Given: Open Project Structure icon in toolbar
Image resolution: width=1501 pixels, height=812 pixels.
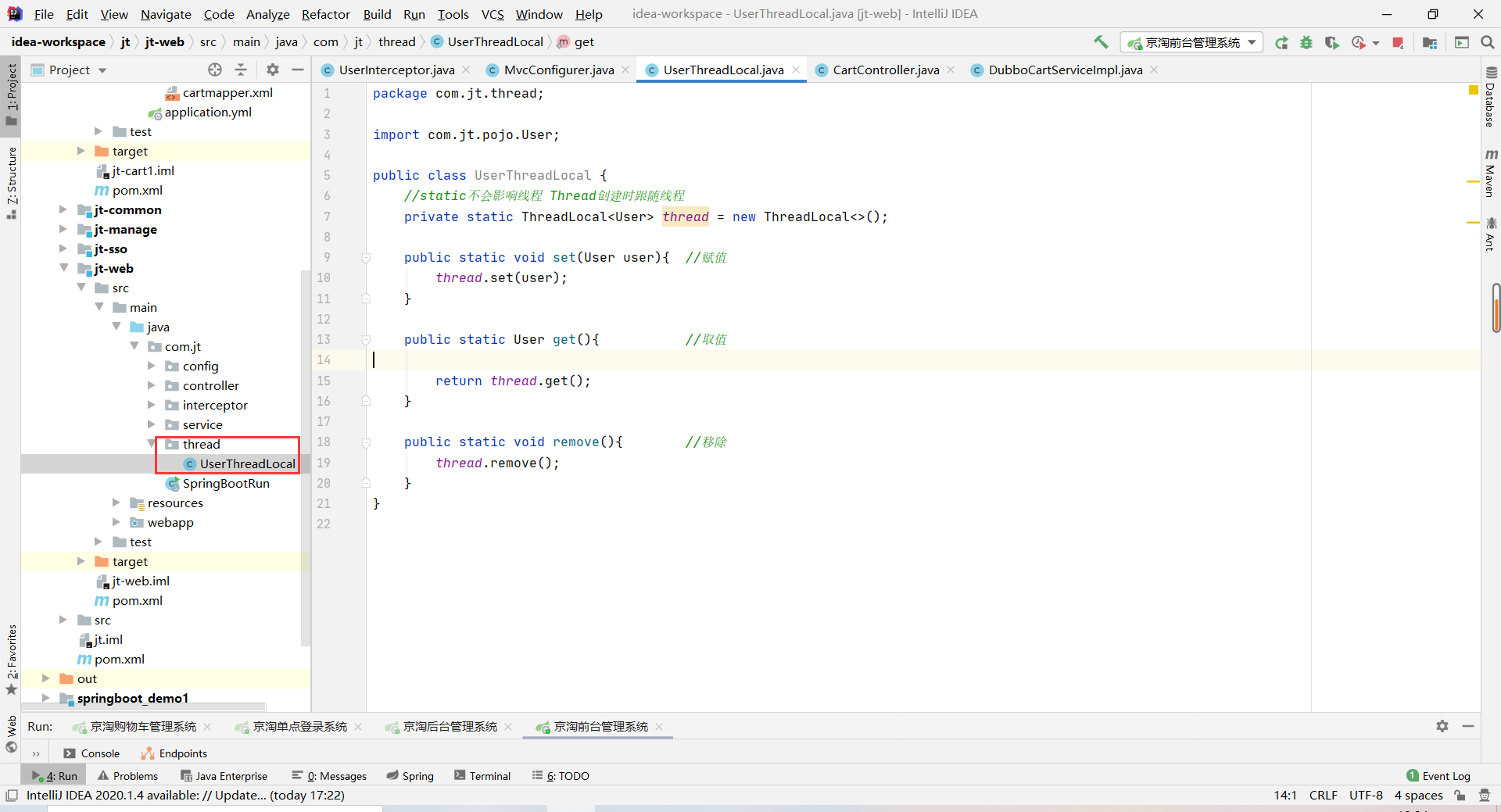Looking at the screenshot, I should coord(1430,42).
